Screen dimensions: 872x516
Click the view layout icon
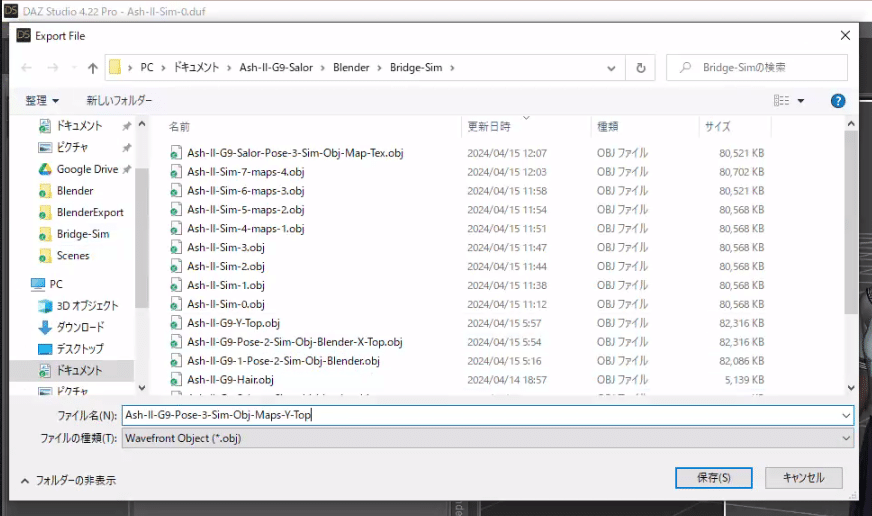click(x=781, y=101)
